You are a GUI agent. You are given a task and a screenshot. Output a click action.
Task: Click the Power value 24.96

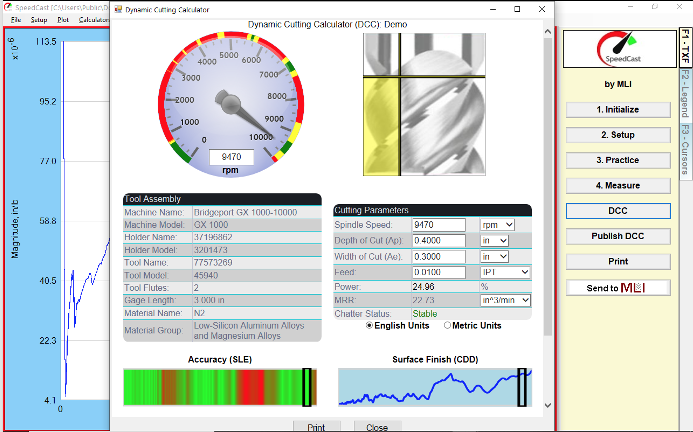coord(423,287)
